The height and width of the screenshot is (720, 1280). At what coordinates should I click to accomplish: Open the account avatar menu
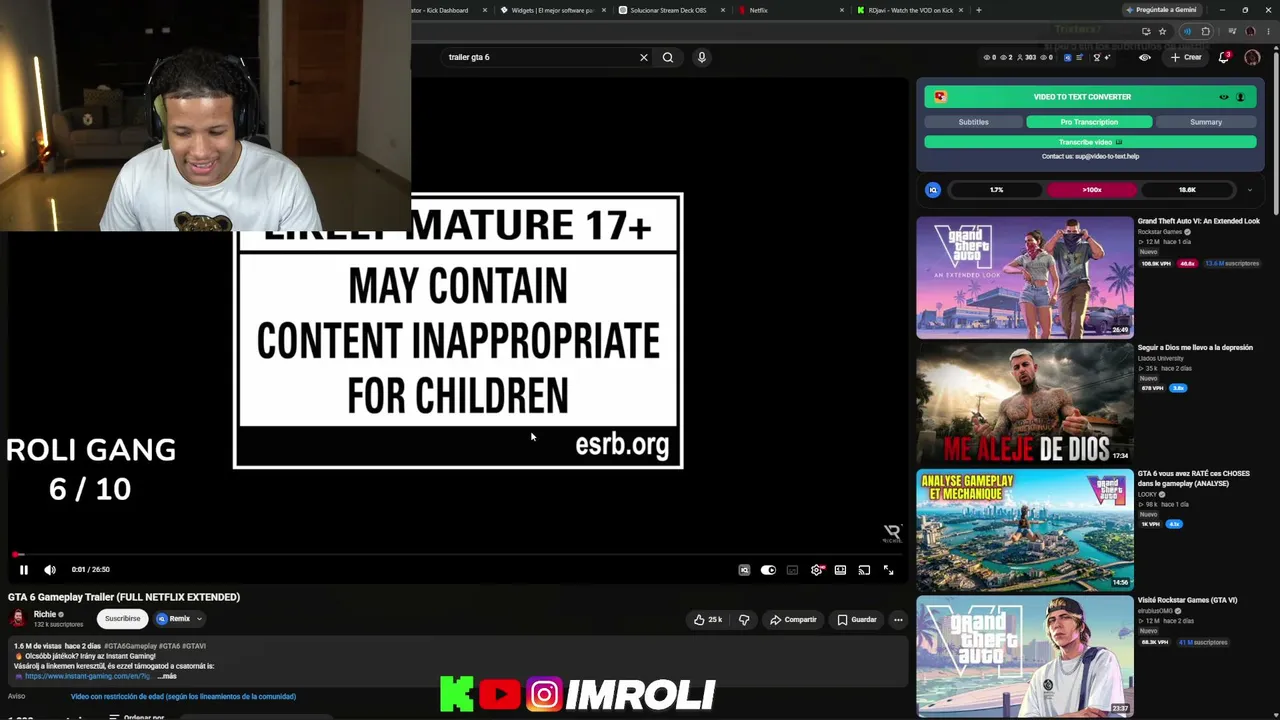click(x=1252, y=57)
